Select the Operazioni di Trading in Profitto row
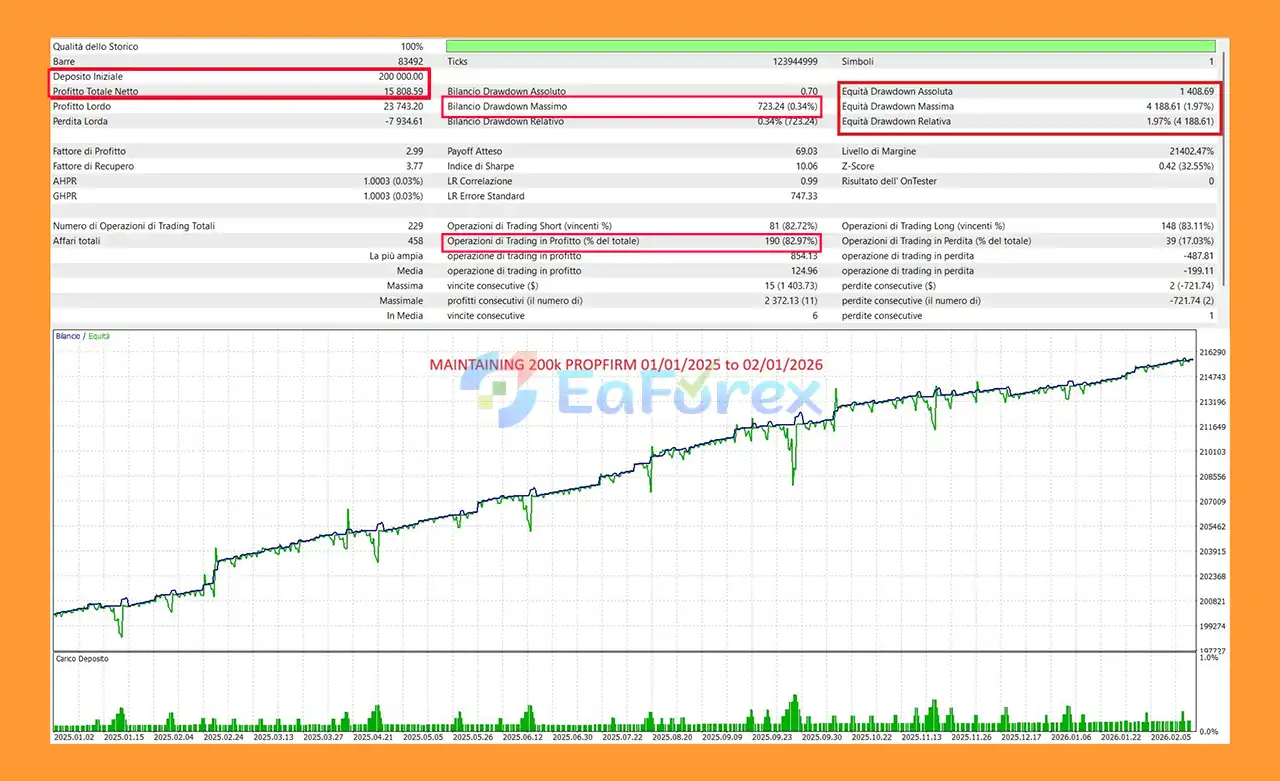 [x=632, y=241]
